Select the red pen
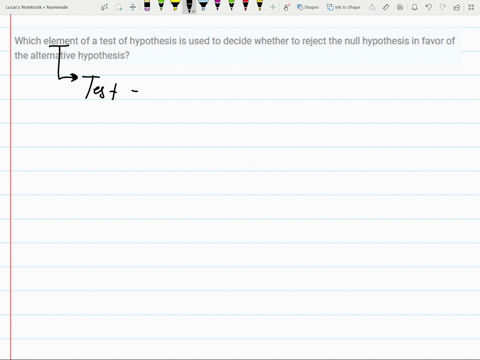 (x=245, y=6)
